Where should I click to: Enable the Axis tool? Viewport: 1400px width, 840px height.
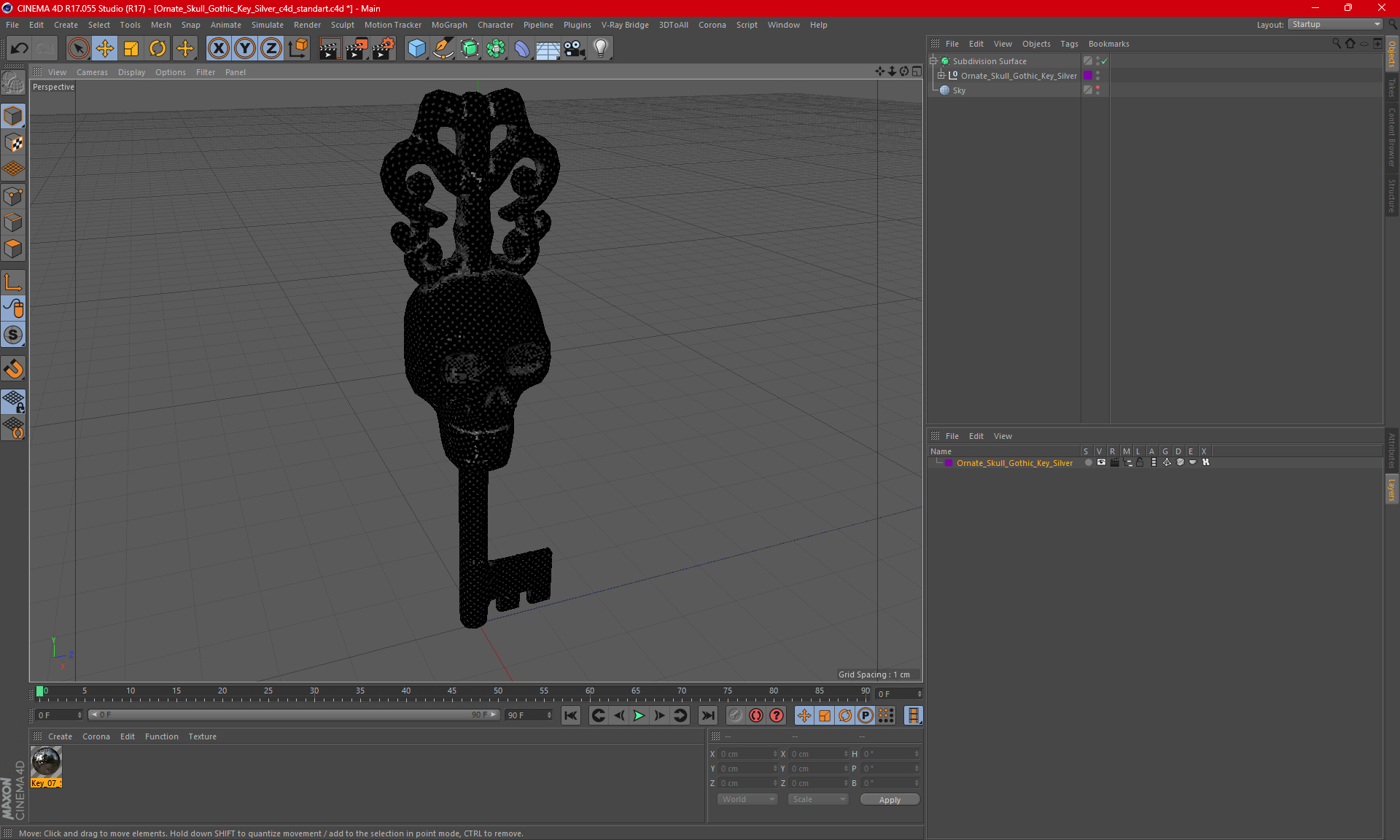(13, 282)
